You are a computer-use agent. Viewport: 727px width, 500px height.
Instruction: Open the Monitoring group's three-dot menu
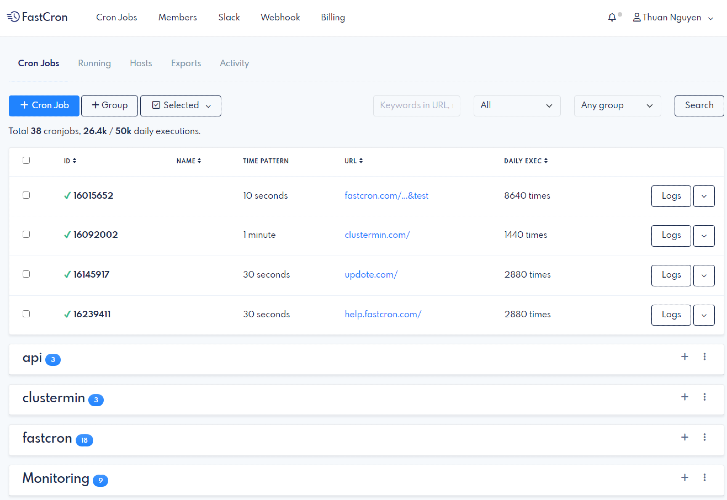pyautogui.click(x=705, y=478)
